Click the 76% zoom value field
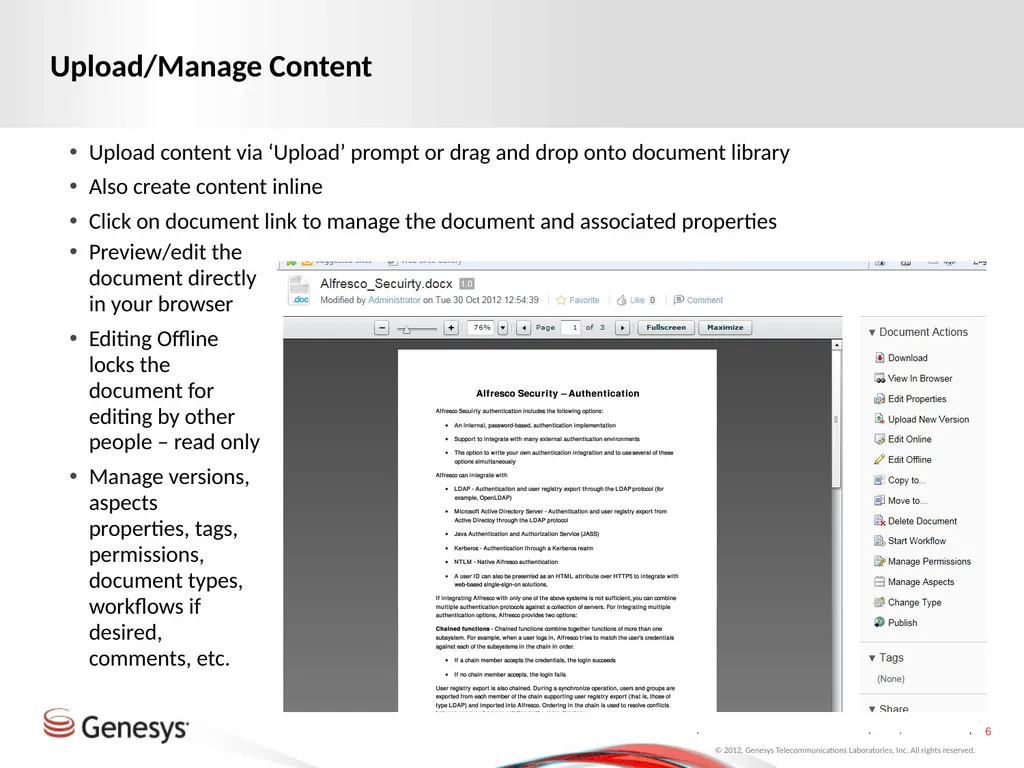Screen dimensions: 1024x768 pyautogui.click(x=482, y=328)
